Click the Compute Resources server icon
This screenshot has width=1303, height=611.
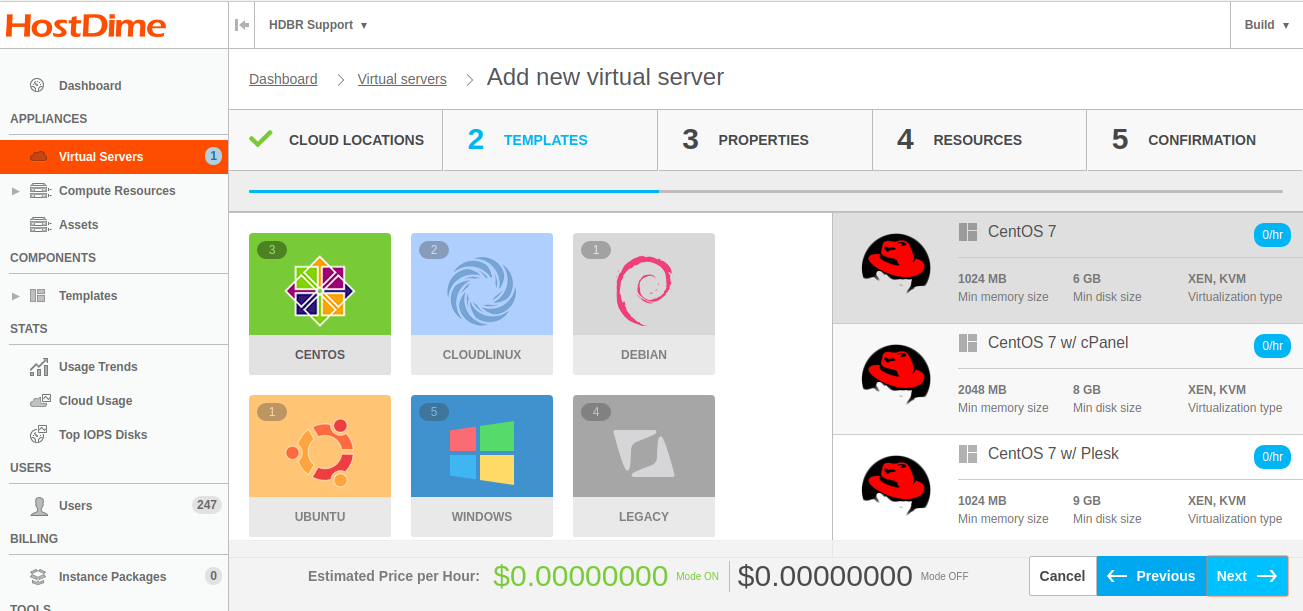coord(40,190)
